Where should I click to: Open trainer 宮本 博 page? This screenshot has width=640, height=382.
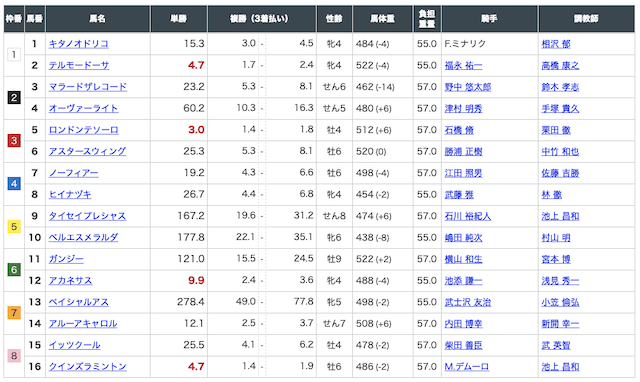click(x=556, y=259)
